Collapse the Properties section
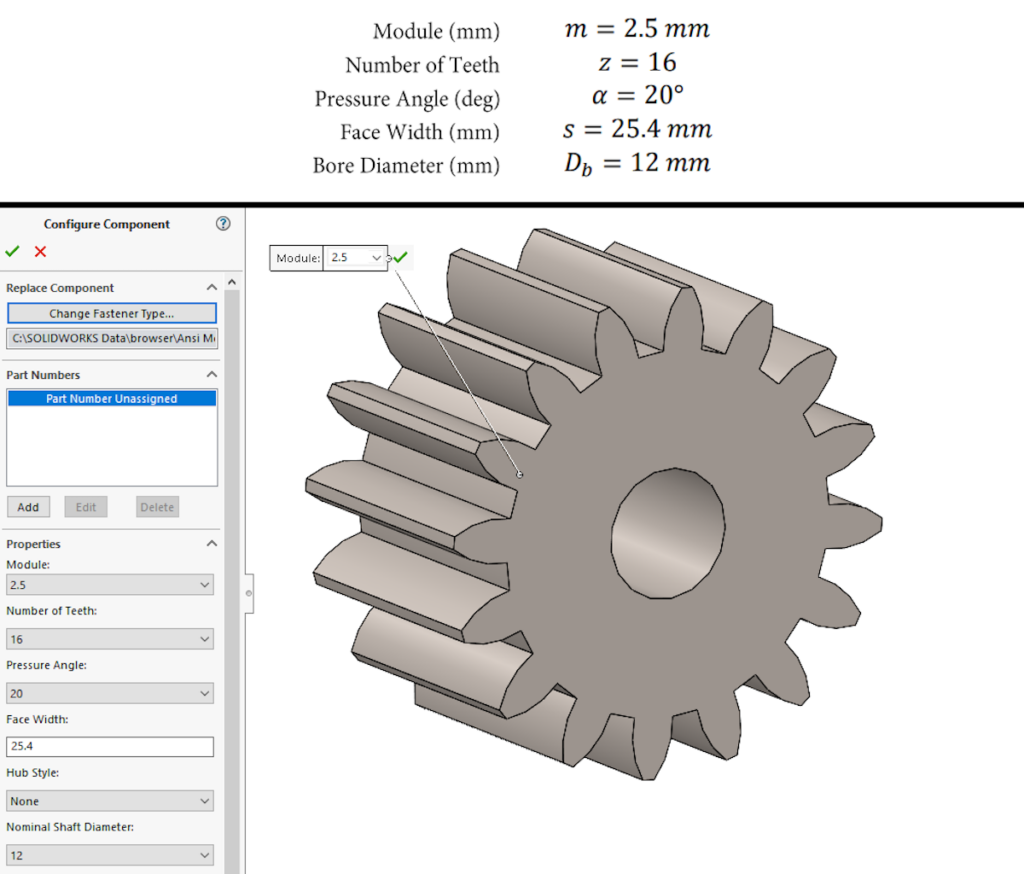This screenshot has width=1024, height=874. pyautogui.click(x=211, y=543)
